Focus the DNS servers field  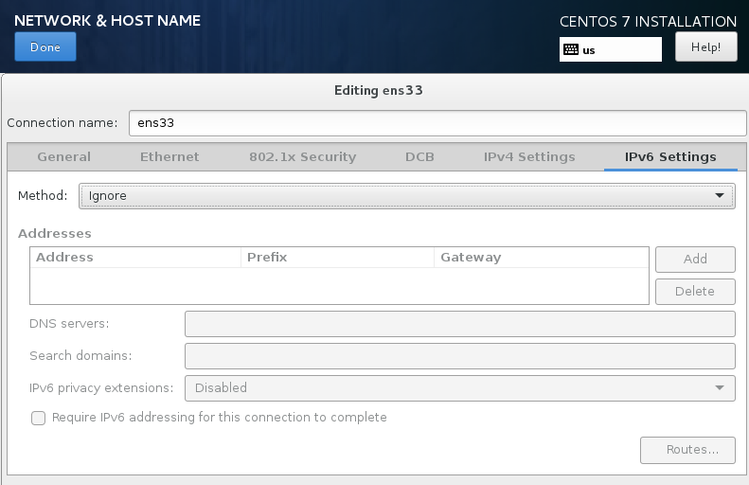[x=459, y=324]
